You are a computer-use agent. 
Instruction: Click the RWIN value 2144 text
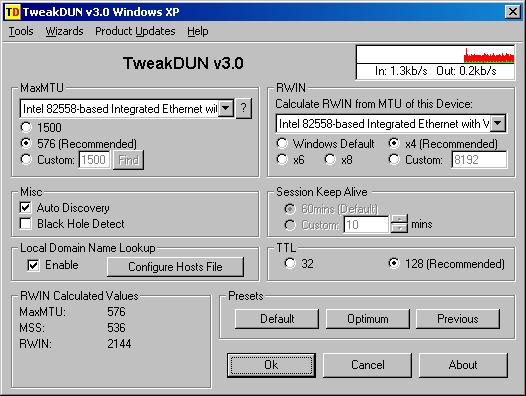[119, 344]
